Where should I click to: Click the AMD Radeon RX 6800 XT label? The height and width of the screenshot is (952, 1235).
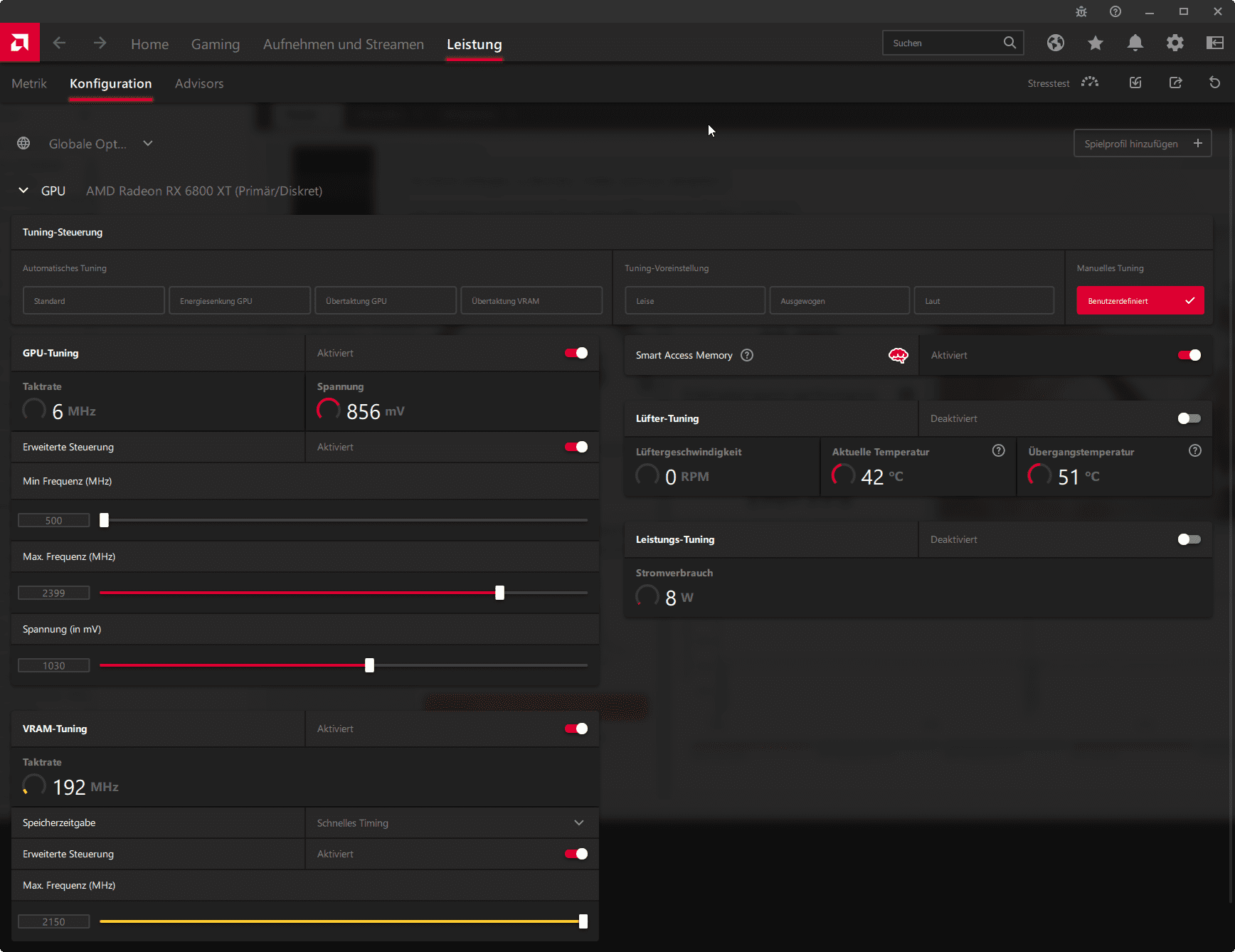(204, 191)
